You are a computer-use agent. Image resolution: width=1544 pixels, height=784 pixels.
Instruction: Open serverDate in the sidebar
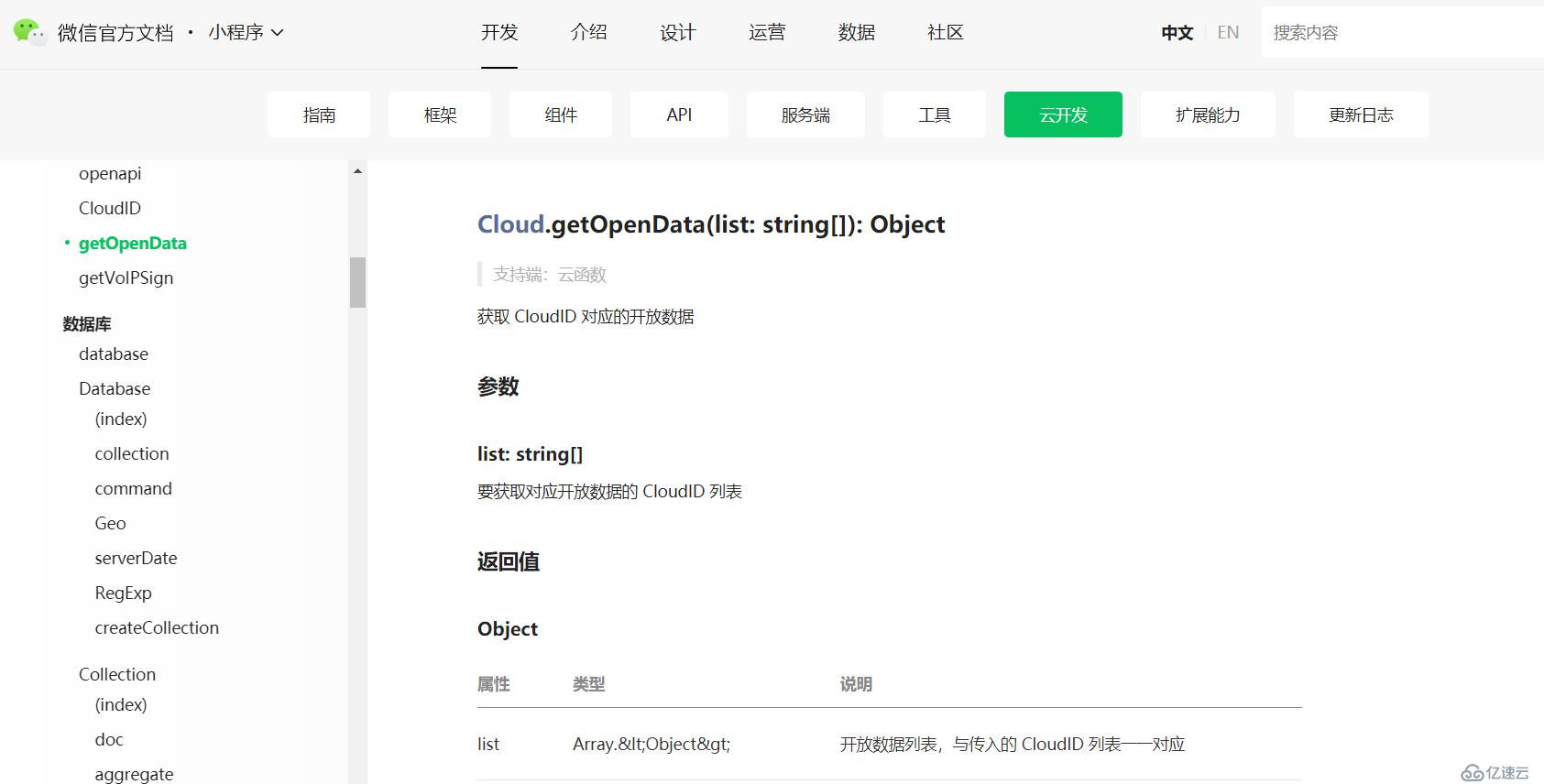point(136,558)
